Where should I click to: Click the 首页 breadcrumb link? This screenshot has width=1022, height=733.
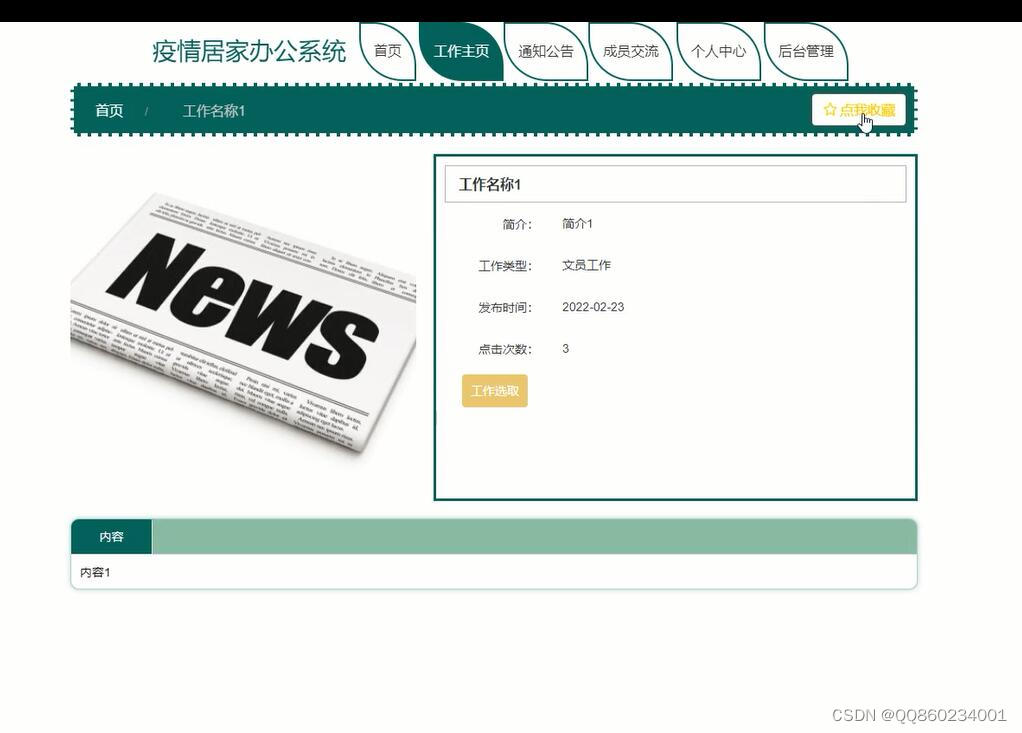109,111
